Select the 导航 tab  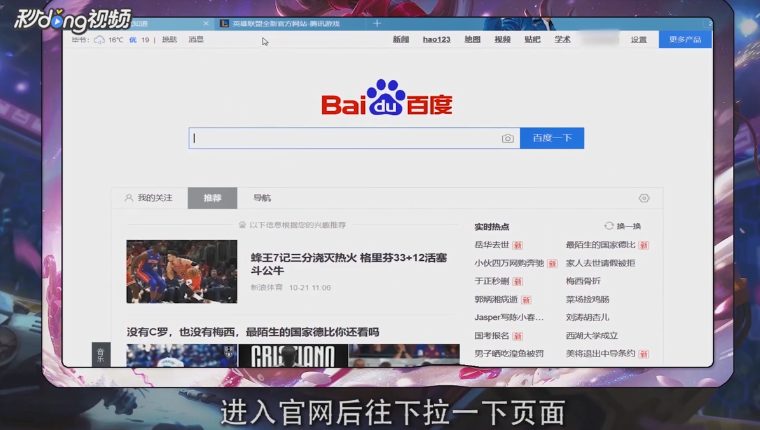(x=262, y=198)
